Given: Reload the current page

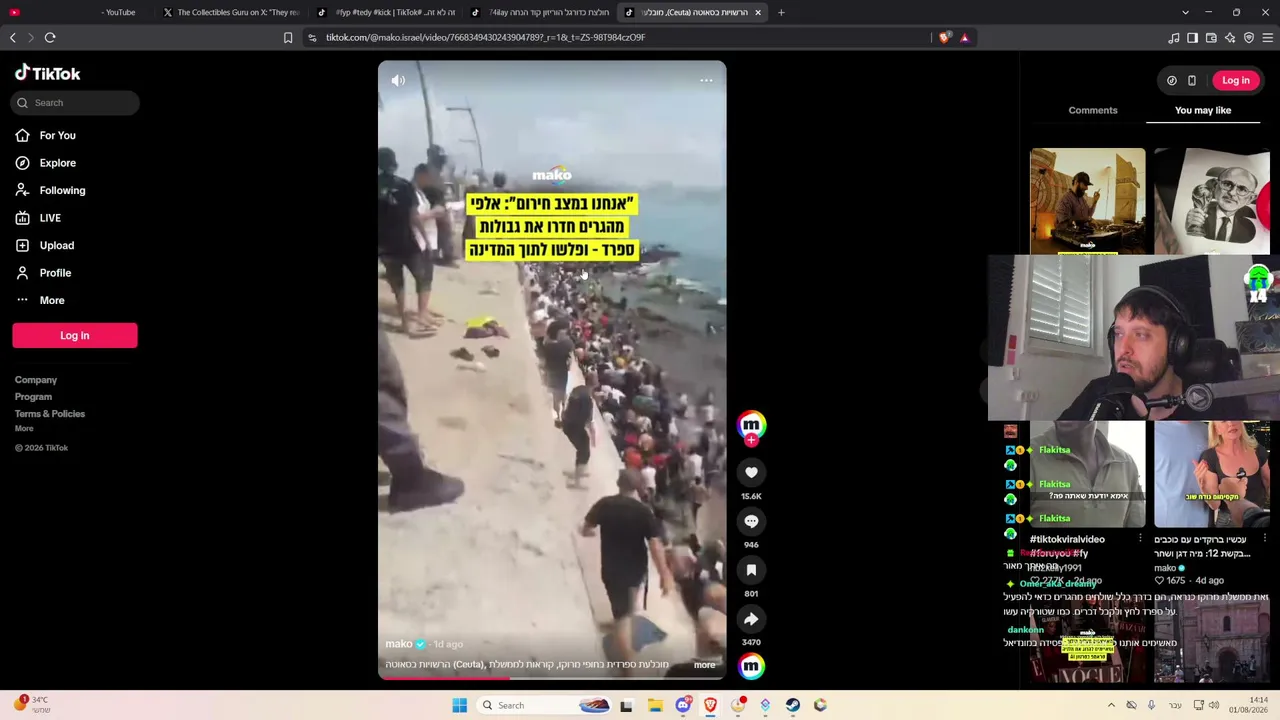Looking at the screenshot, I should pos(50,37).
